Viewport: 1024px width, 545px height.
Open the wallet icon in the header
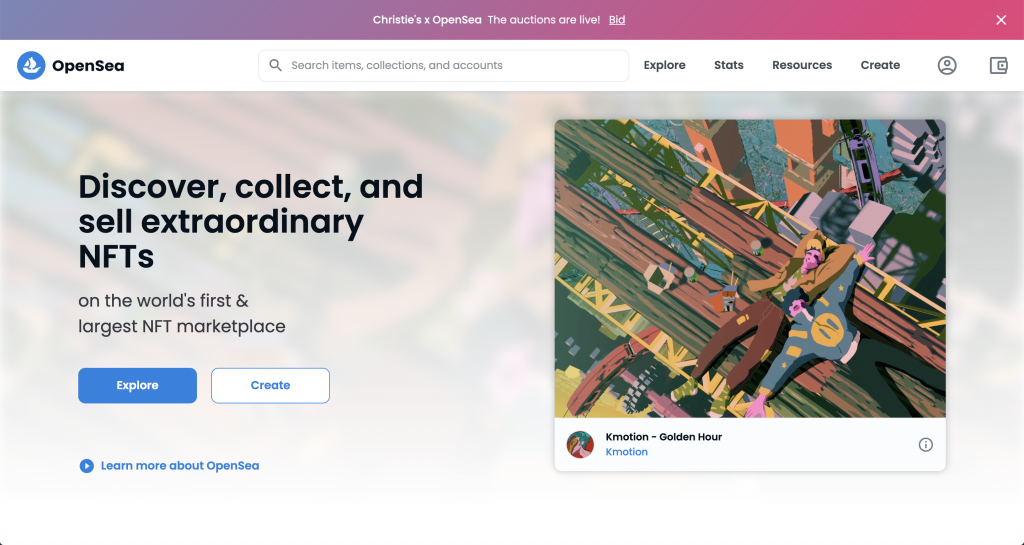(x=999, y=65)
